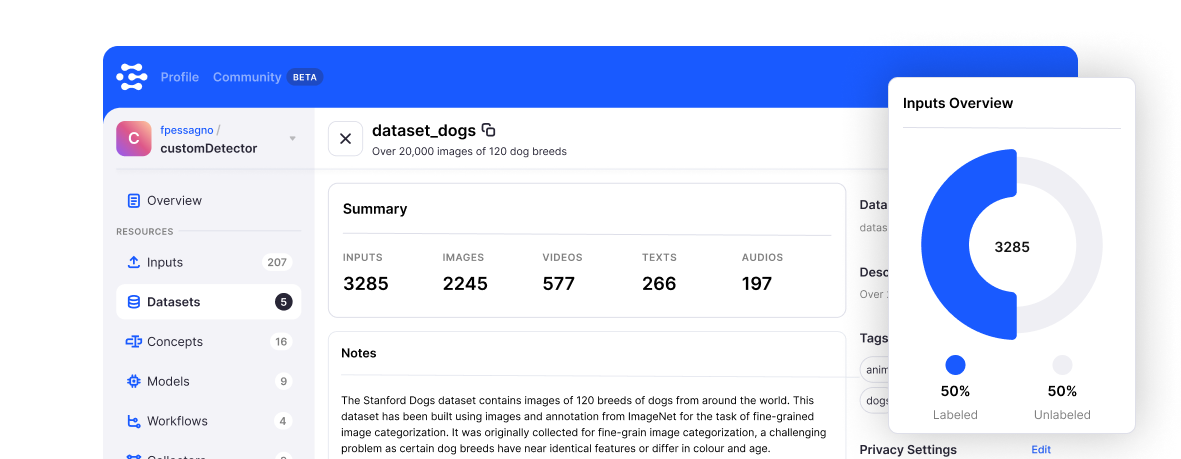This screenshot has height=459, width=1181.
Task: Click the Clarifai logo icon
Action: [x=132, y=77]
